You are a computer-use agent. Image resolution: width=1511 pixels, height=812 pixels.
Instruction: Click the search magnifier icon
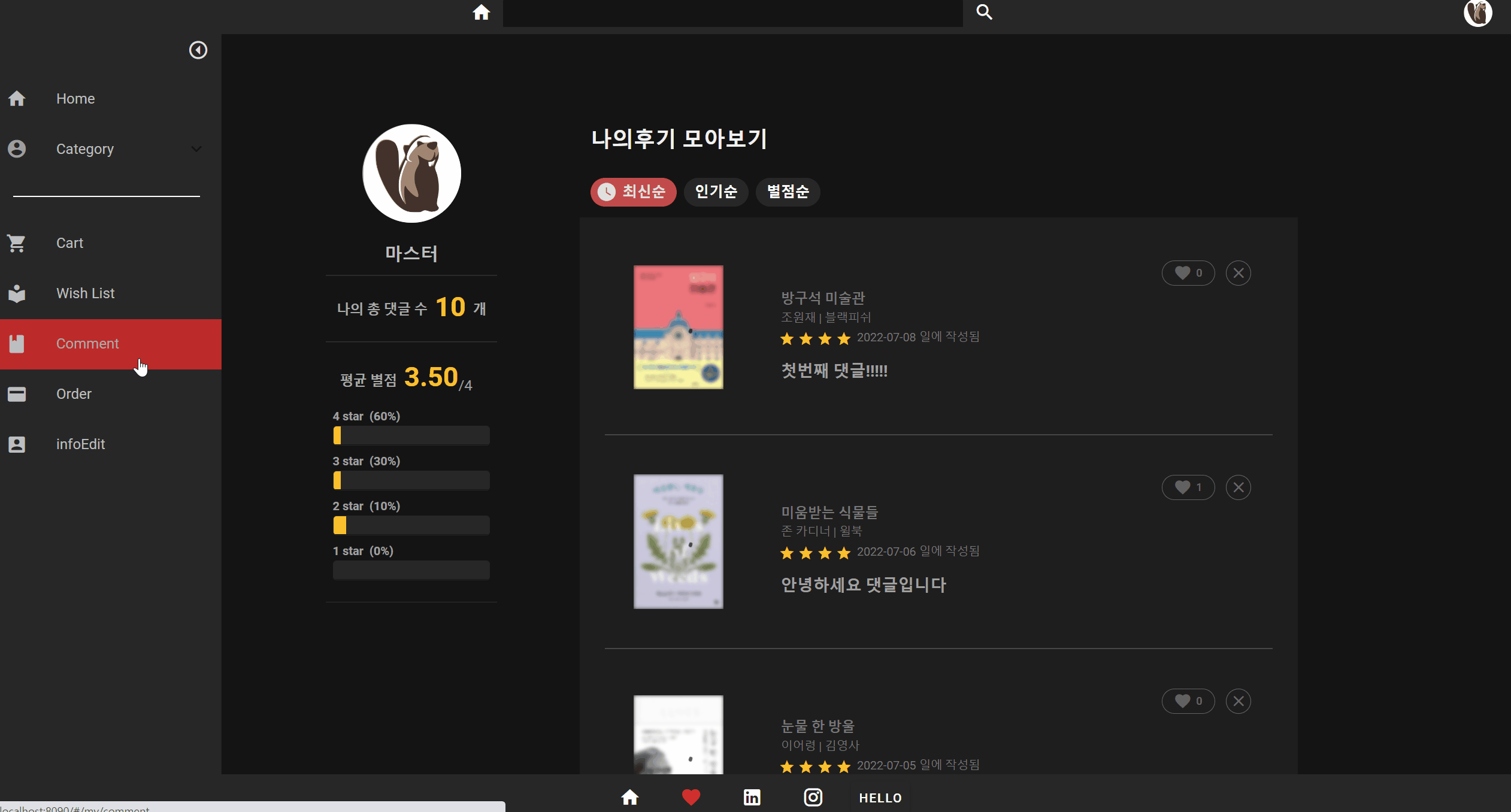(984, 12)
